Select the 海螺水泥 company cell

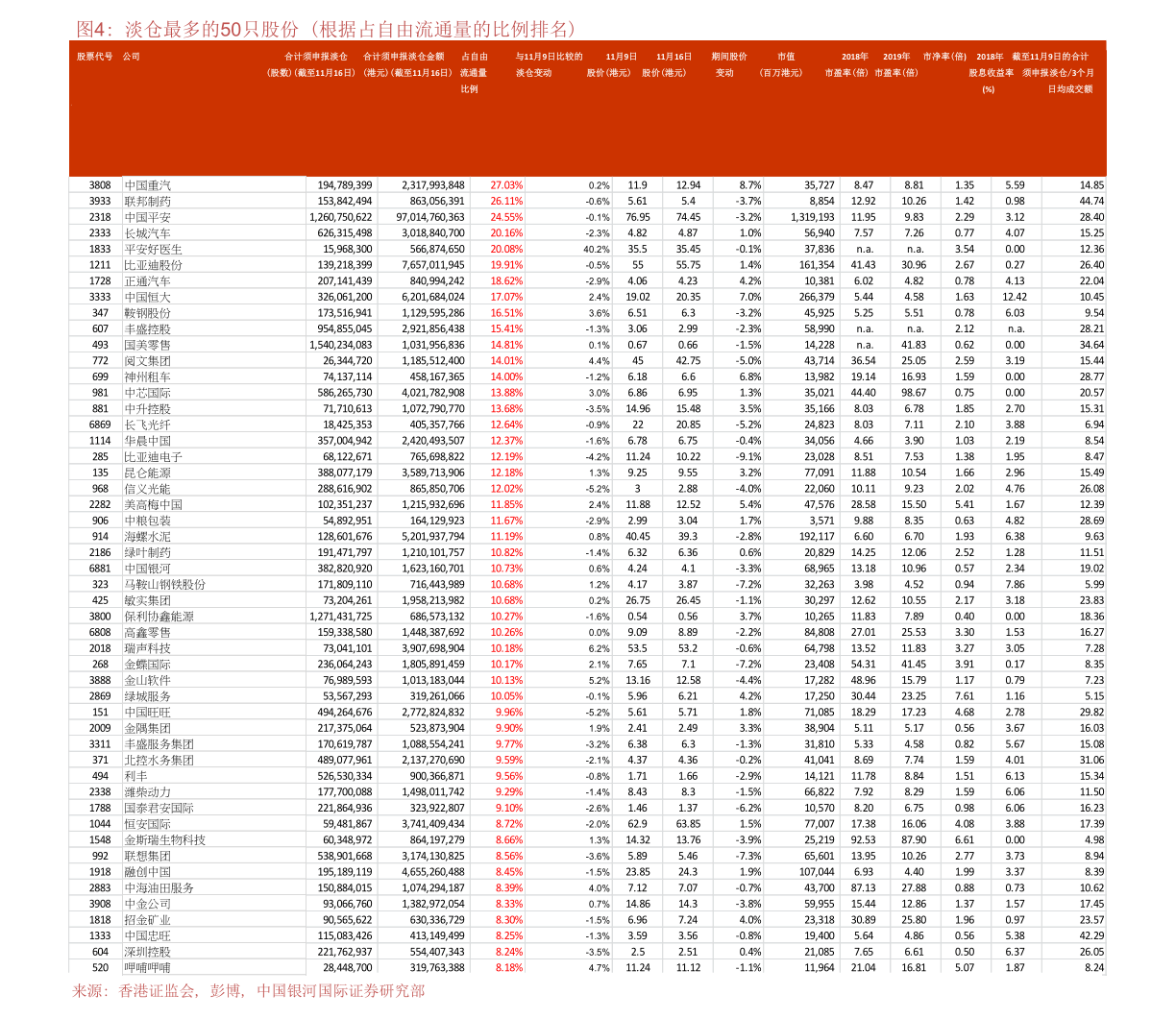(x=148, y=537)
